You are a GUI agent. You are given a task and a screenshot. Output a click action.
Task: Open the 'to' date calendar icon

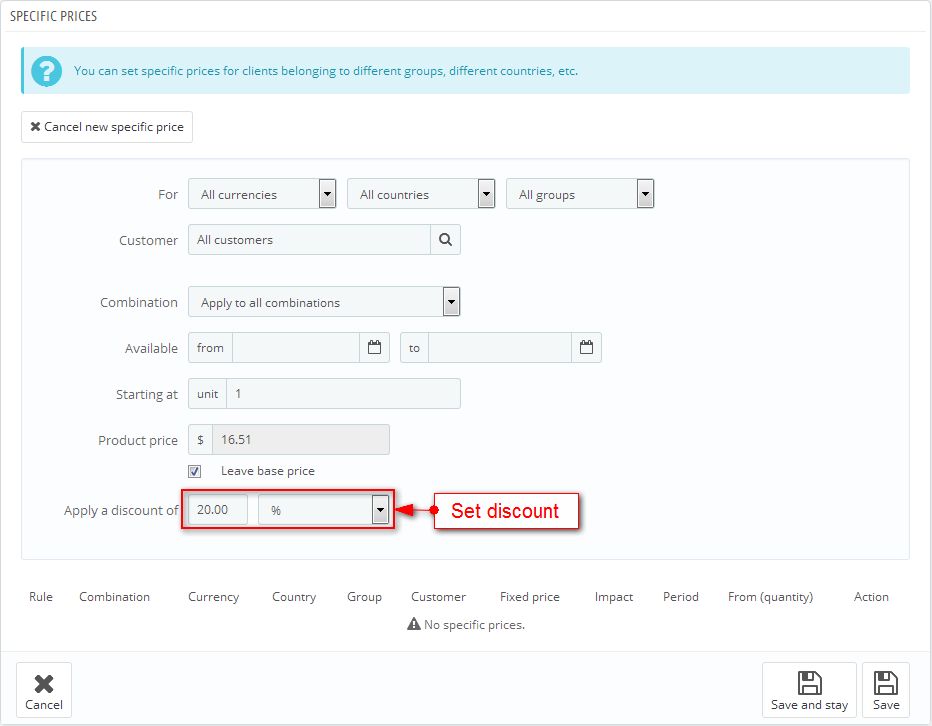tap(586, 348)
